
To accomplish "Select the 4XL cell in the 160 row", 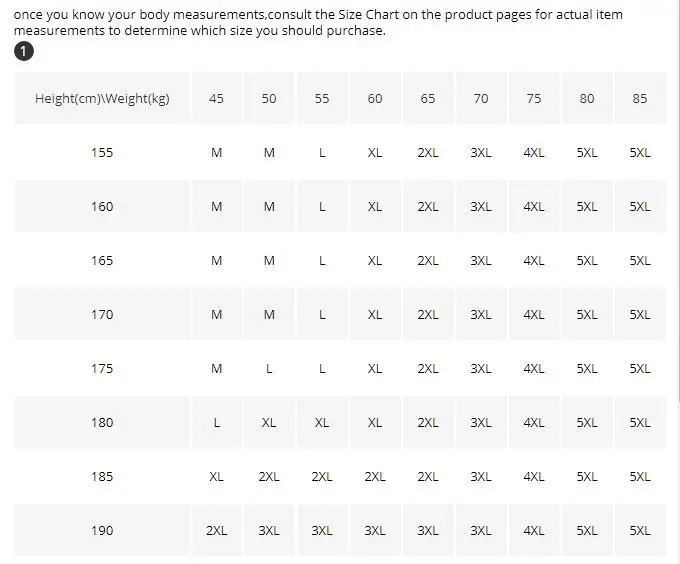I will (534, 207).
